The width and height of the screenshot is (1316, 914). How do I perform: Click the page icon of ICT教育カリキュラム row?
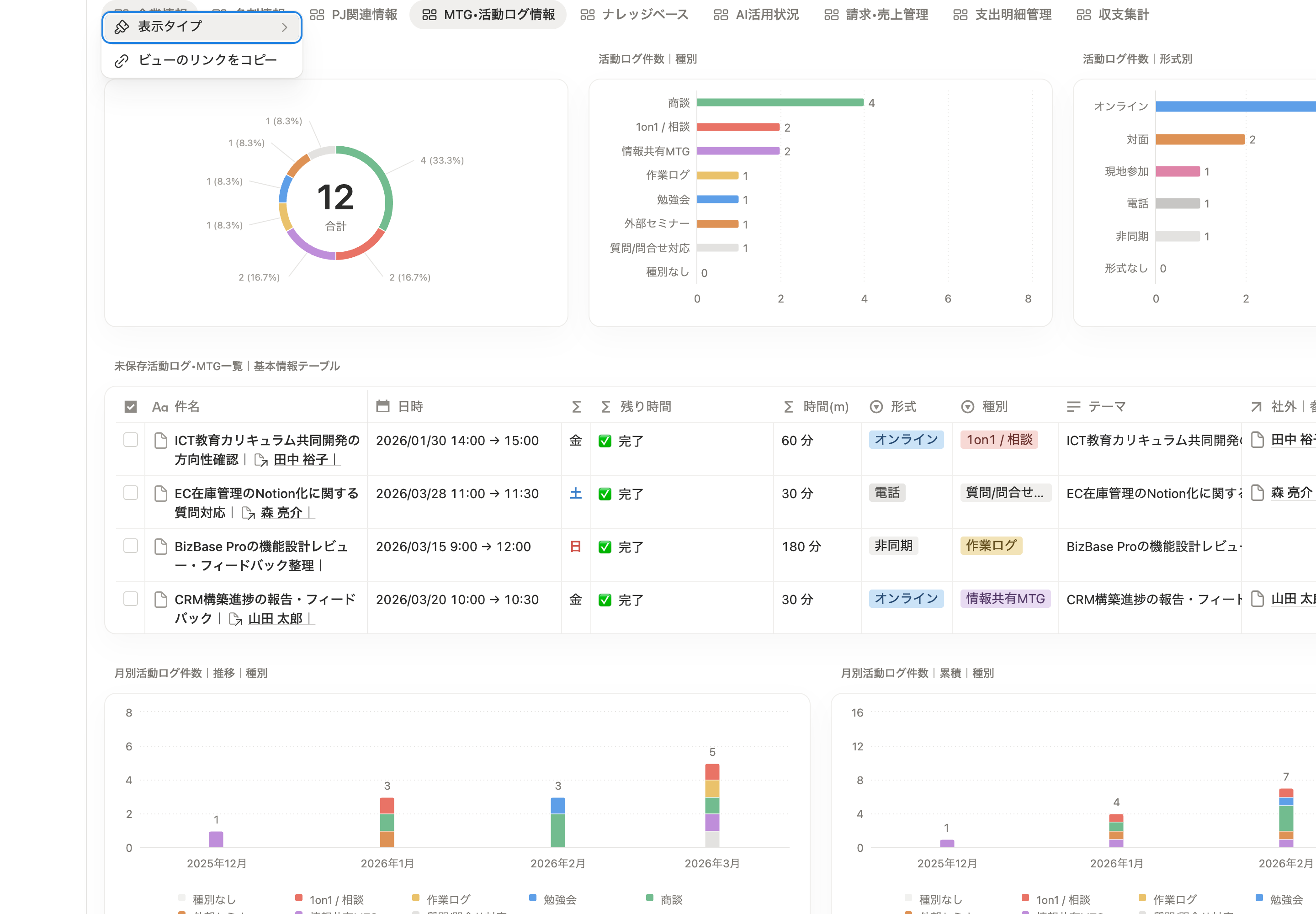pos(161,441)
